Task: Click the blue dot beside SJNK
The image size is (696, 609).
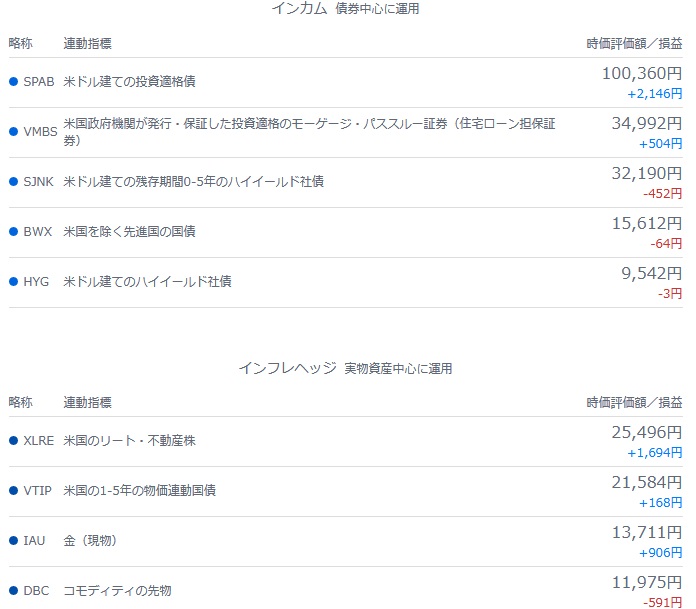Action: coord(13,182)
